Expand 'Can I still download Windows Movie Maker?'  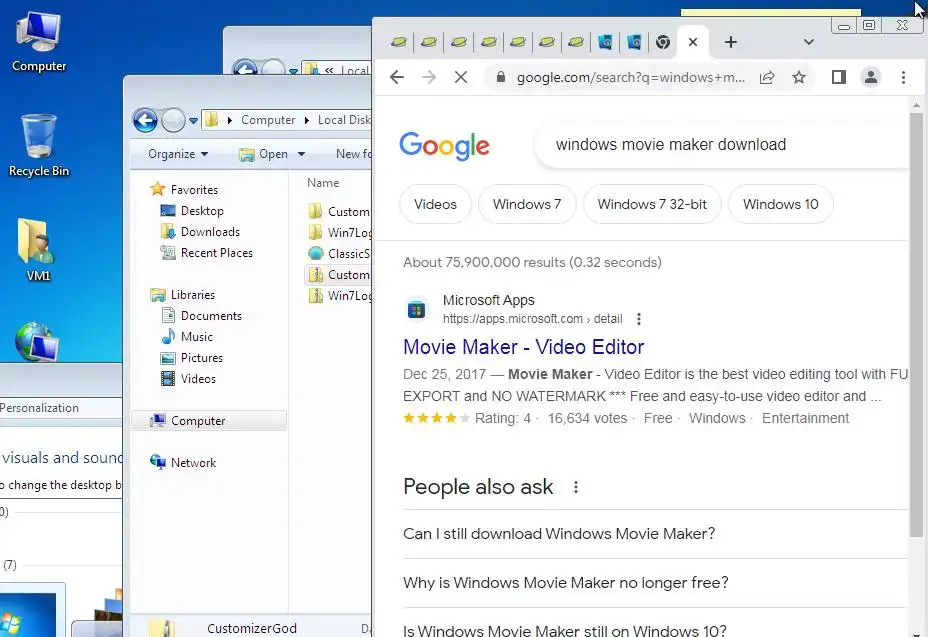[655, 534]
